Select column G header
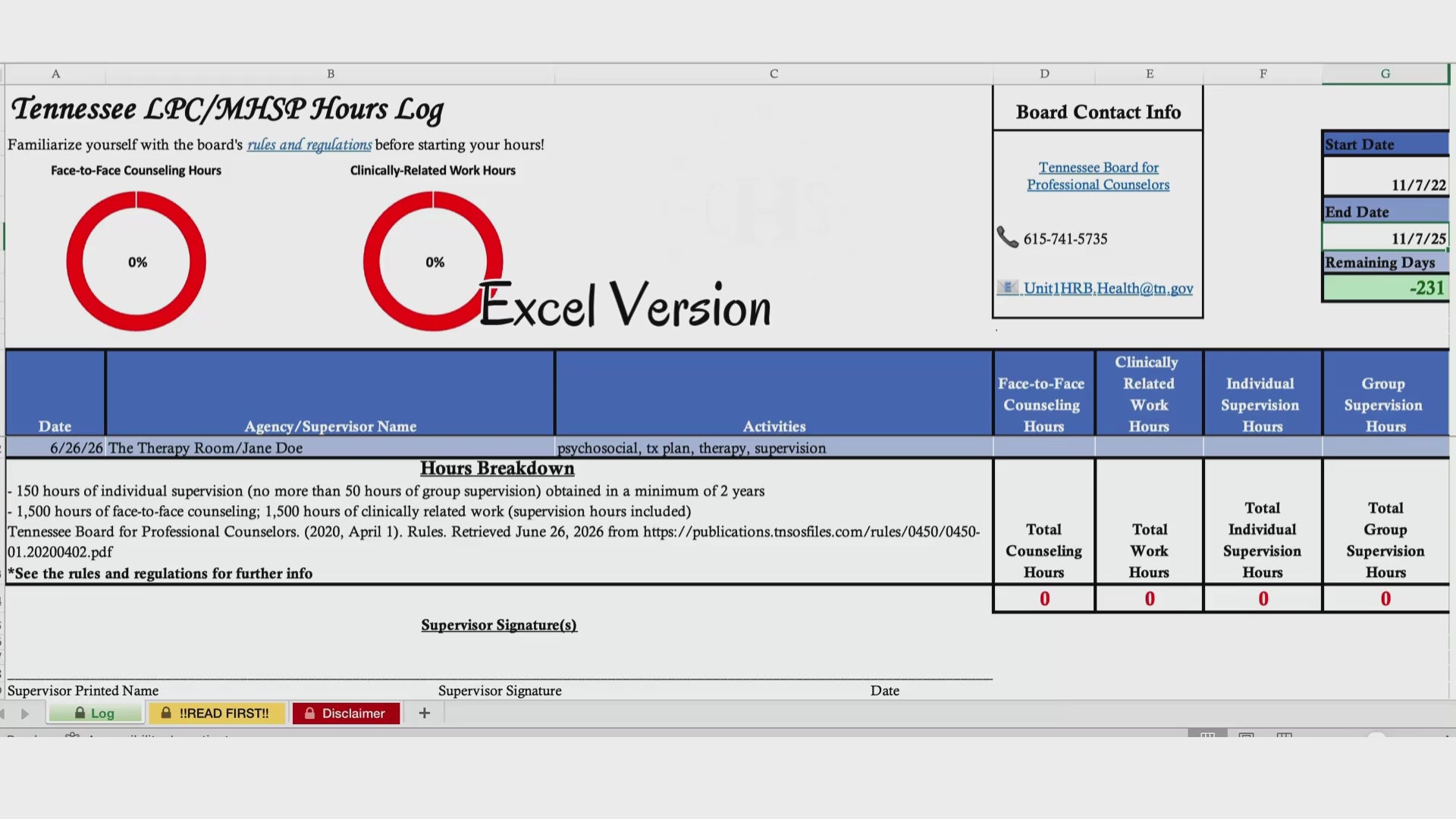This screenshot has width=1456, height=819. pos(1385,74)
